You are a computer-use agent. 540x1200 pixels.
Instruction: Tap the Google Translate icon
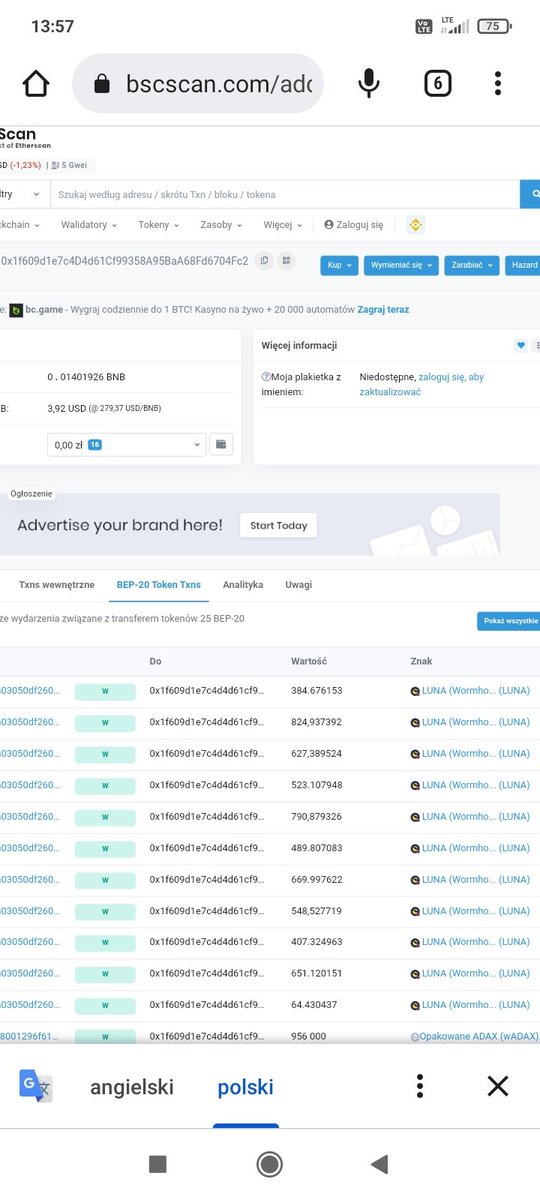35,1086
